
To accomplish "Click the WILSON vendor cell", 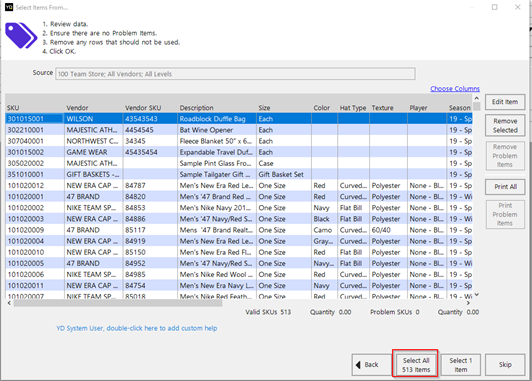I will tap(93, 119).
